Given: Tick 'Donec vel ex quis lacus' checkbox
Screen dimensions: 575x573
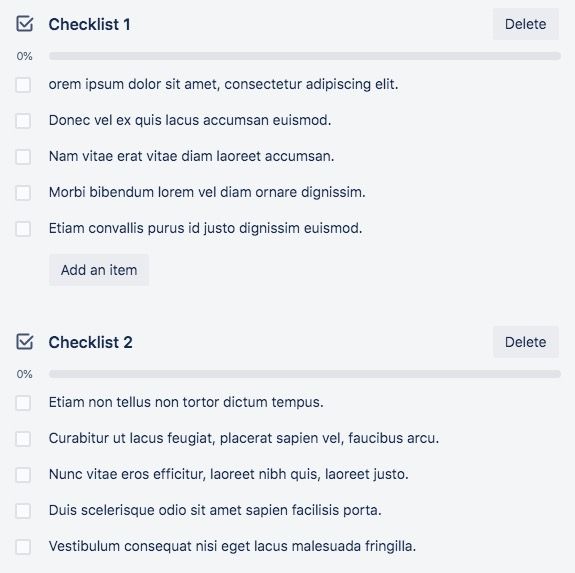Looking at the screenshot, I should 23,121.
